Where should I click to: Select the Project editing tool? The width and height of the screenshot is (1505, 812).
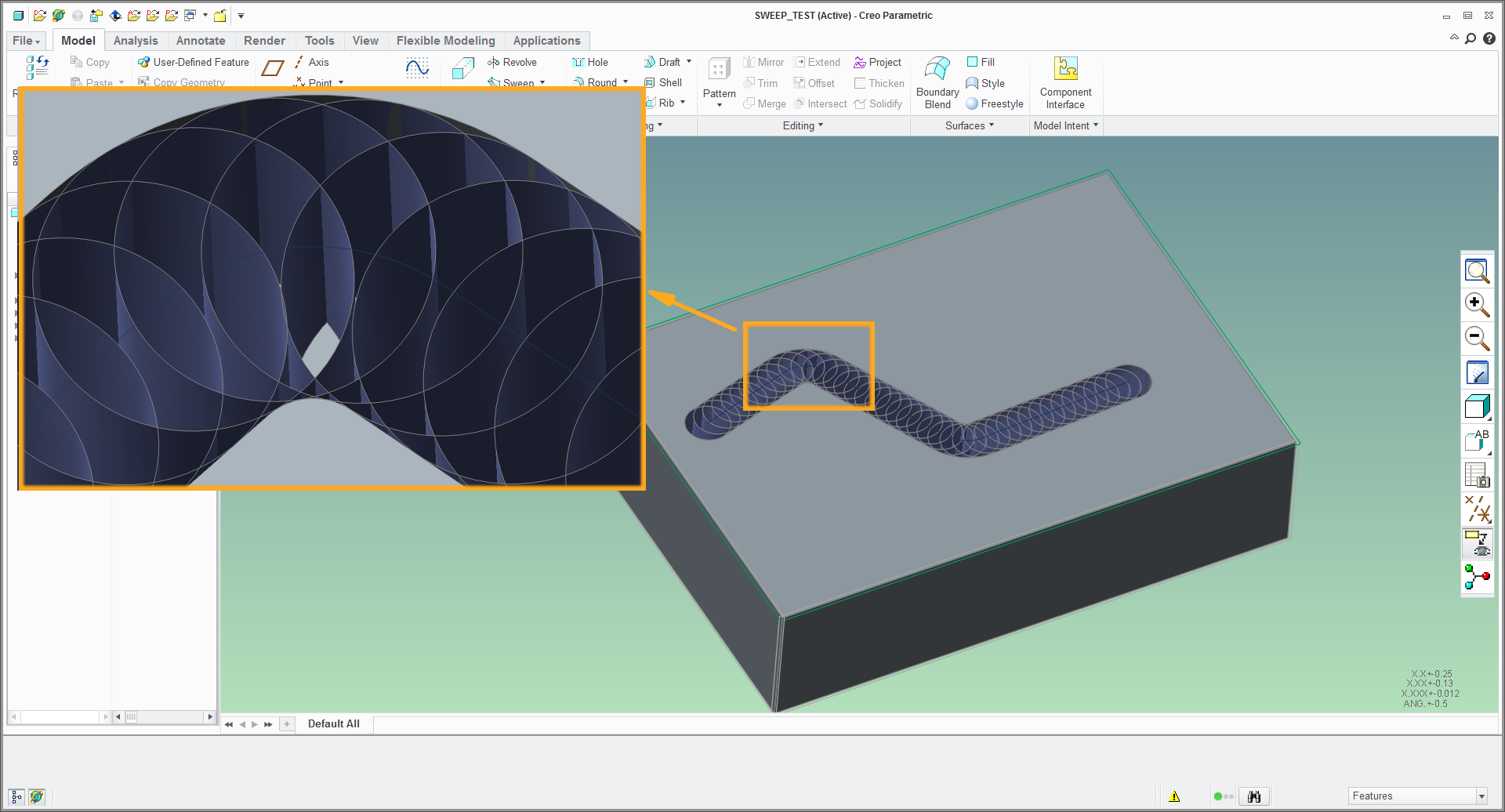[x=878, y=62]
